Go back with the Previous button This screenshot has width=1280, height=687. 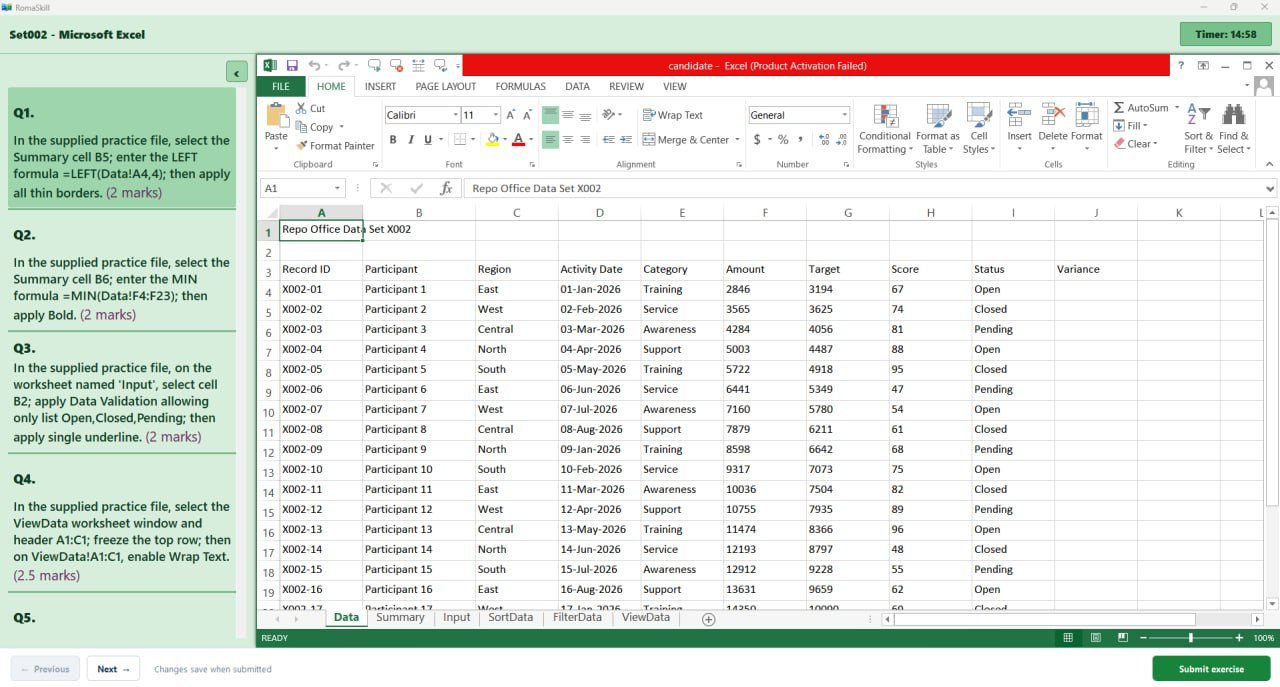(x=45, y=669)
